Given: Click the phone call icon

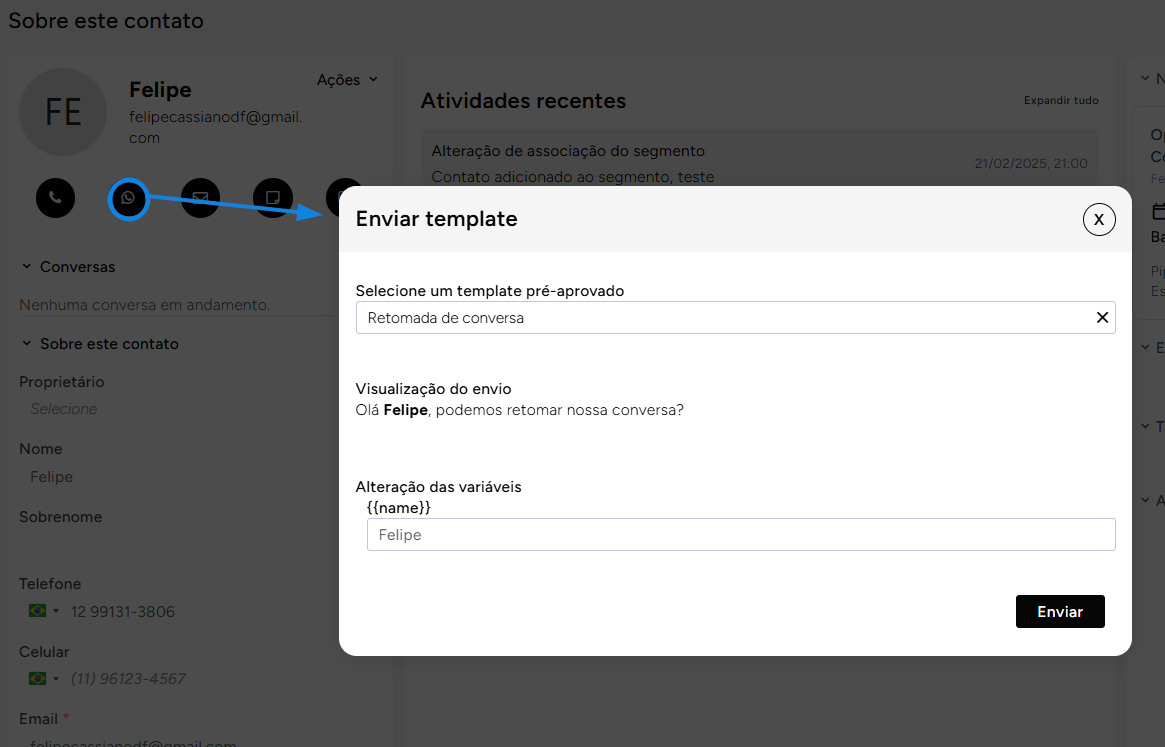Looking at the screenshot, I should coord(55,198).
